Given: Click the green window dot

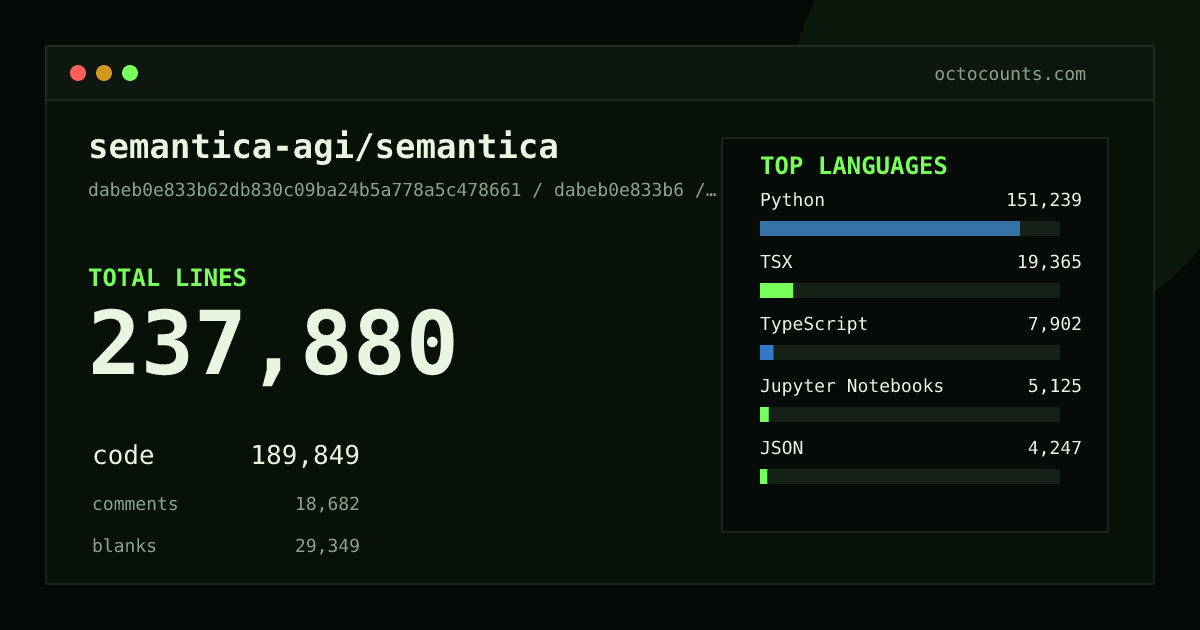Looking at the screenshot, I should (x=130, y=73).
